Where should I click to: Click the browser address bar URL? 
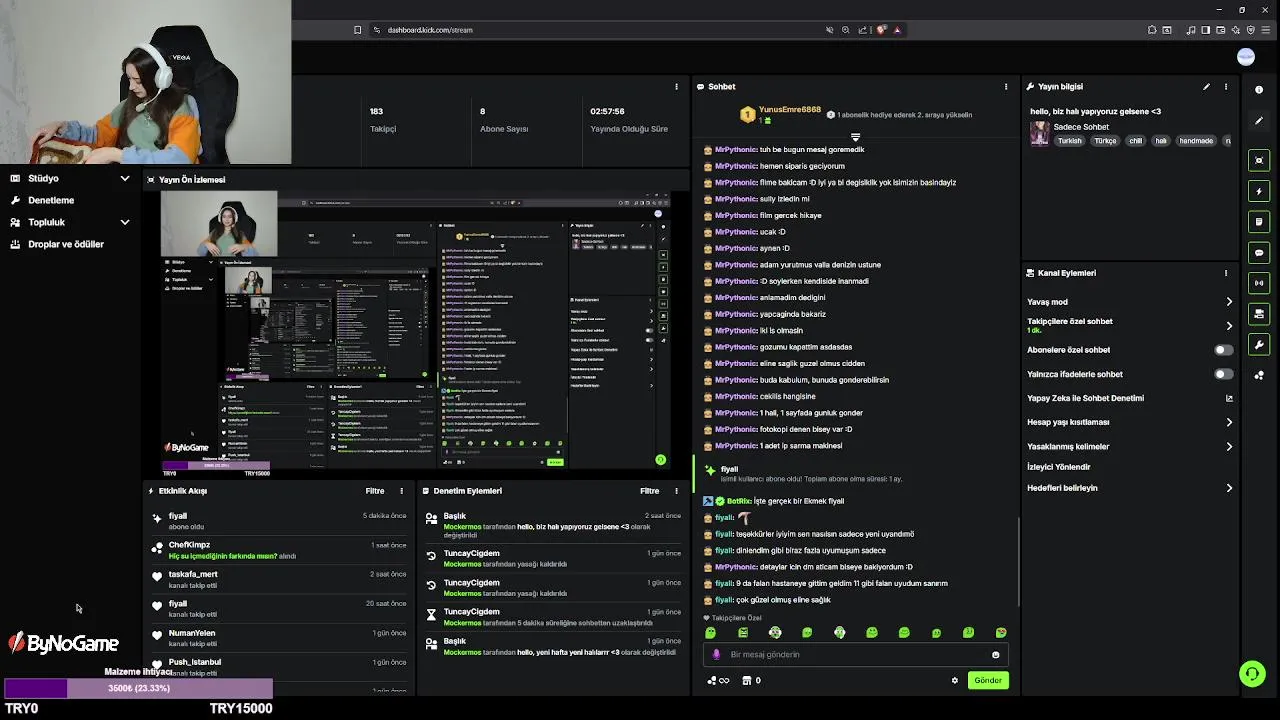coord(430,30)
